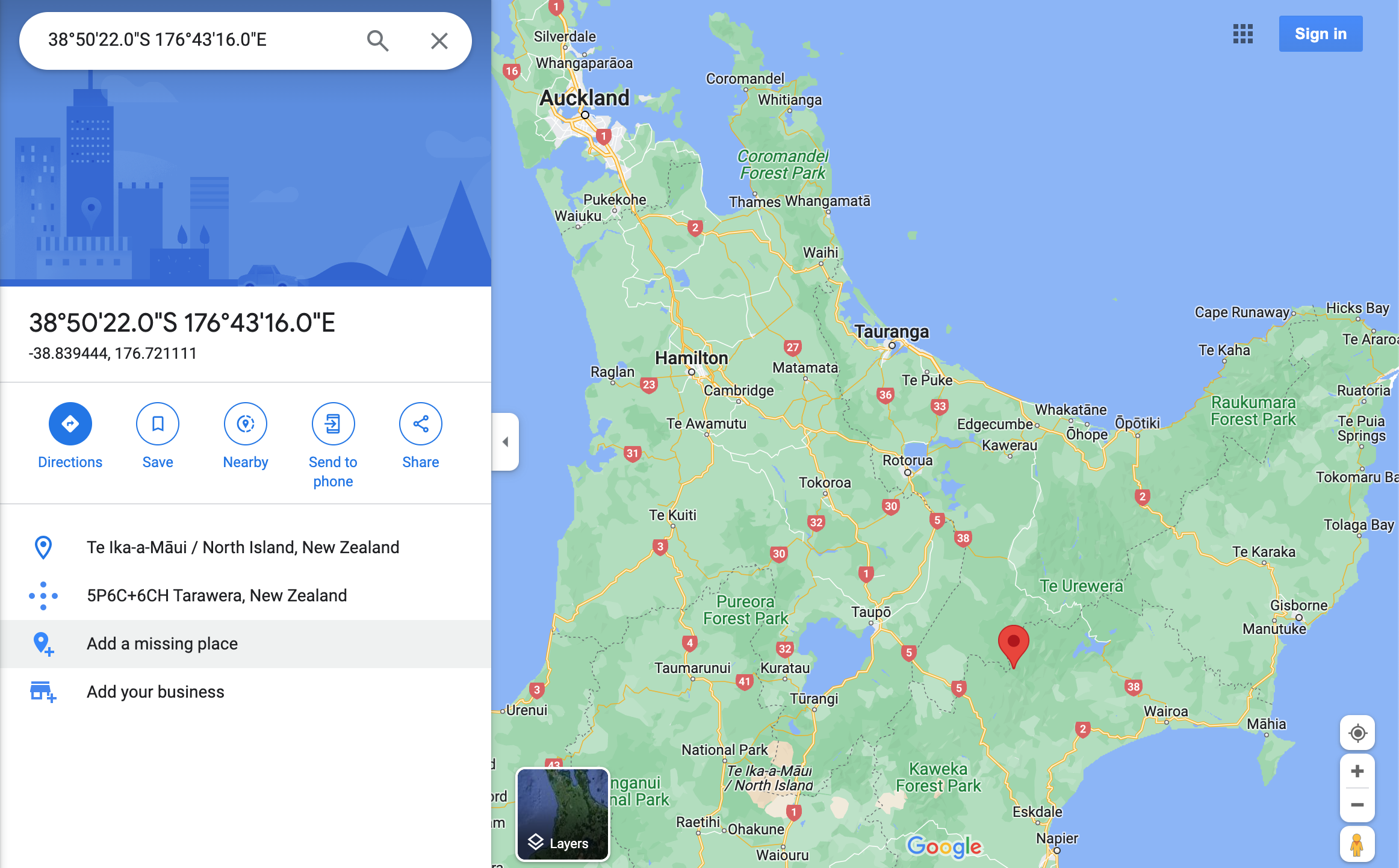The image size is (1399, 868).
Task: Show your current location button
Action: coord(1357,733)
